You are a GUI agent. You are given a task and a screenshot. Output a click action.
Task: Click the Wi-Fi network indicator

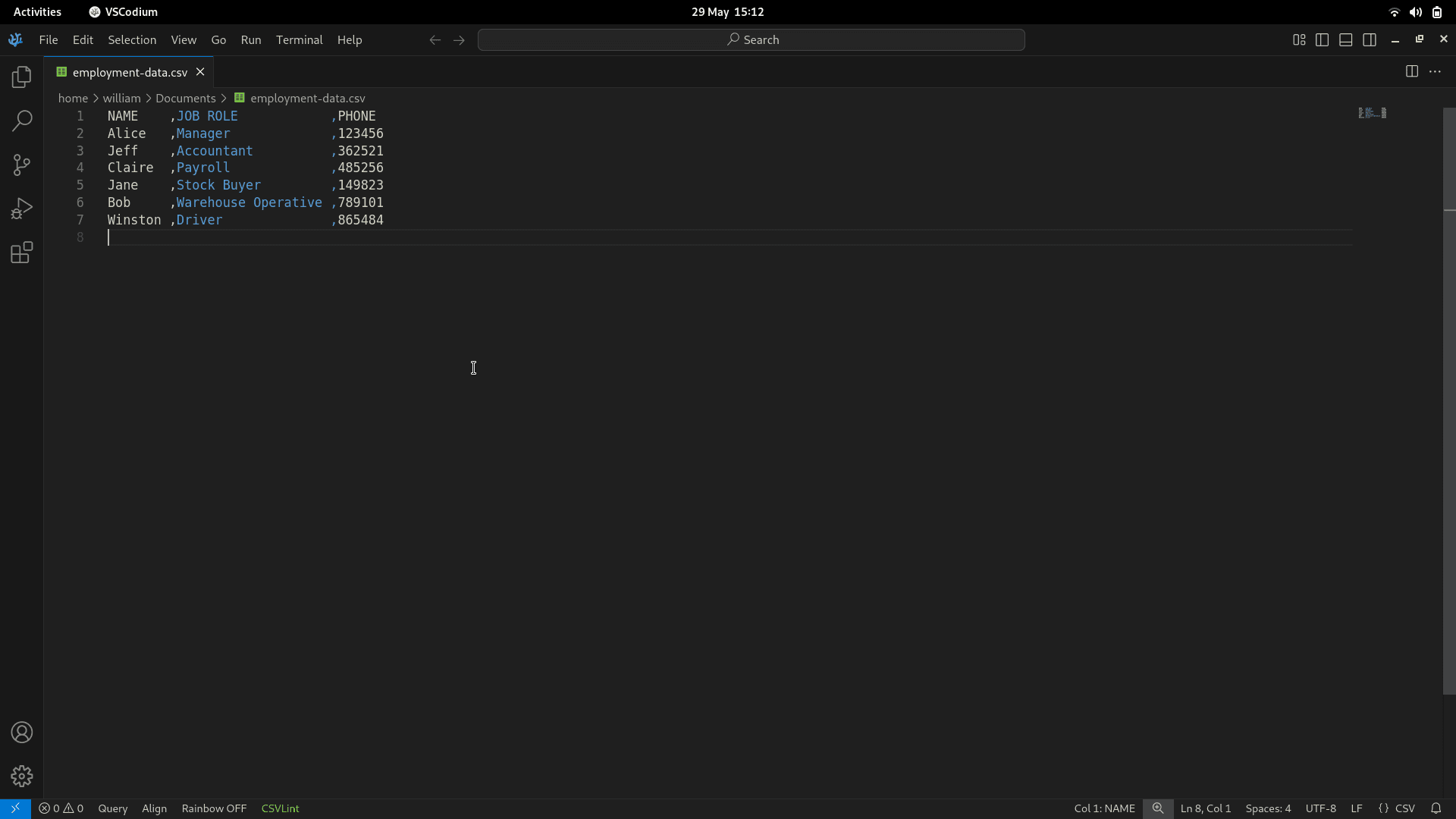pyautogui.click(x=1394, y=12)
